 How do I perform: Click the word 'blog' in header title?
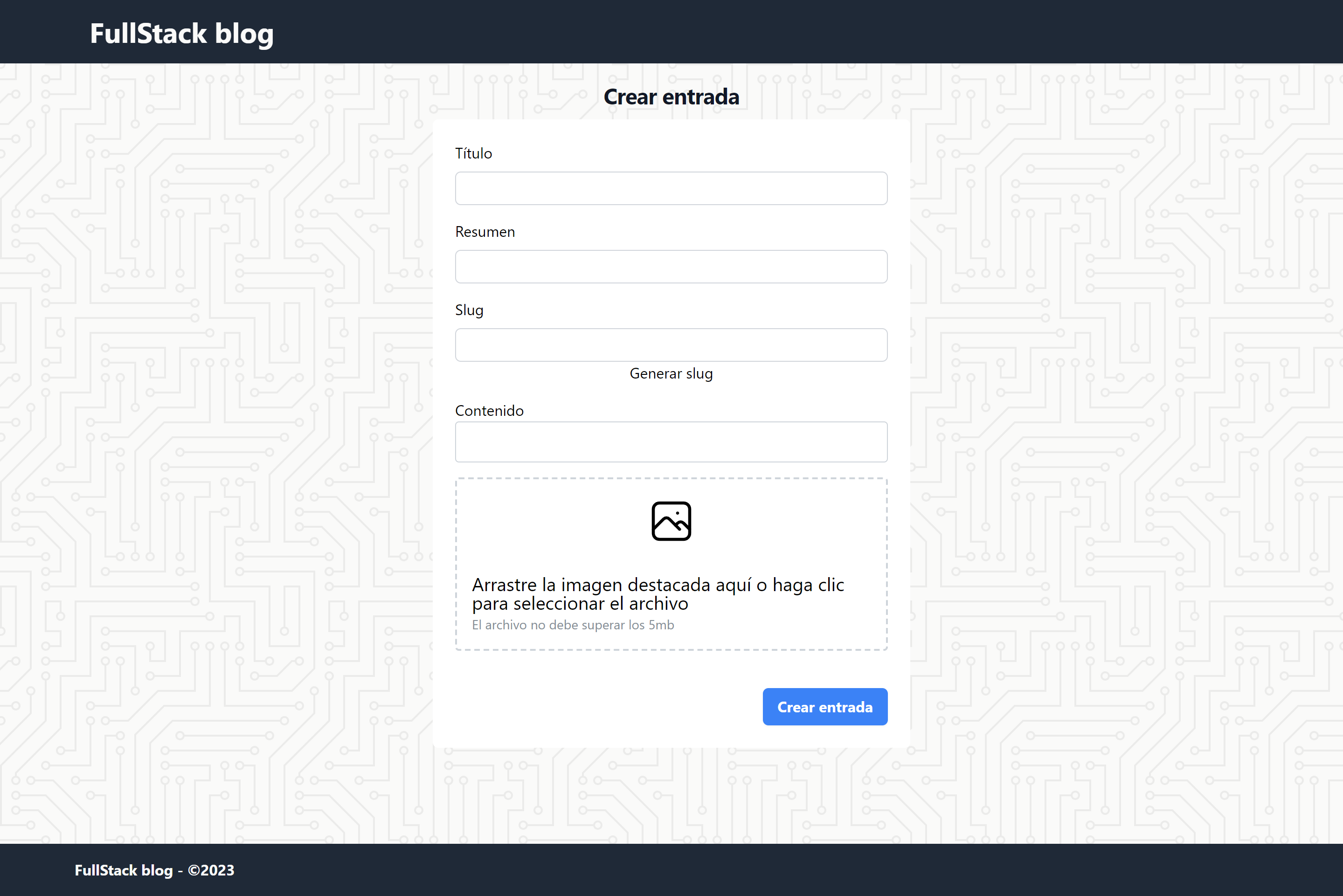click(x=244, y=33)
